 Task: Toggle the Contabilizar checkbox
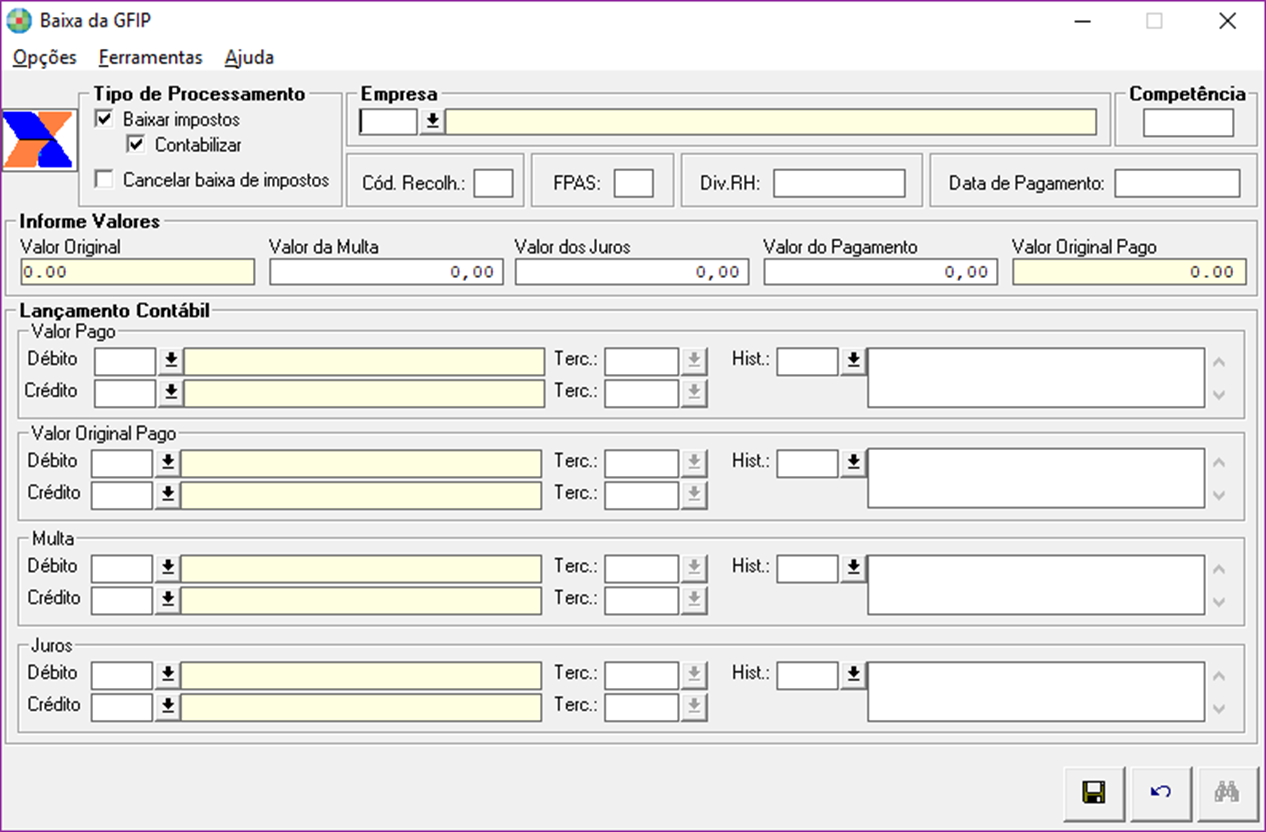(x=136, y=145)
